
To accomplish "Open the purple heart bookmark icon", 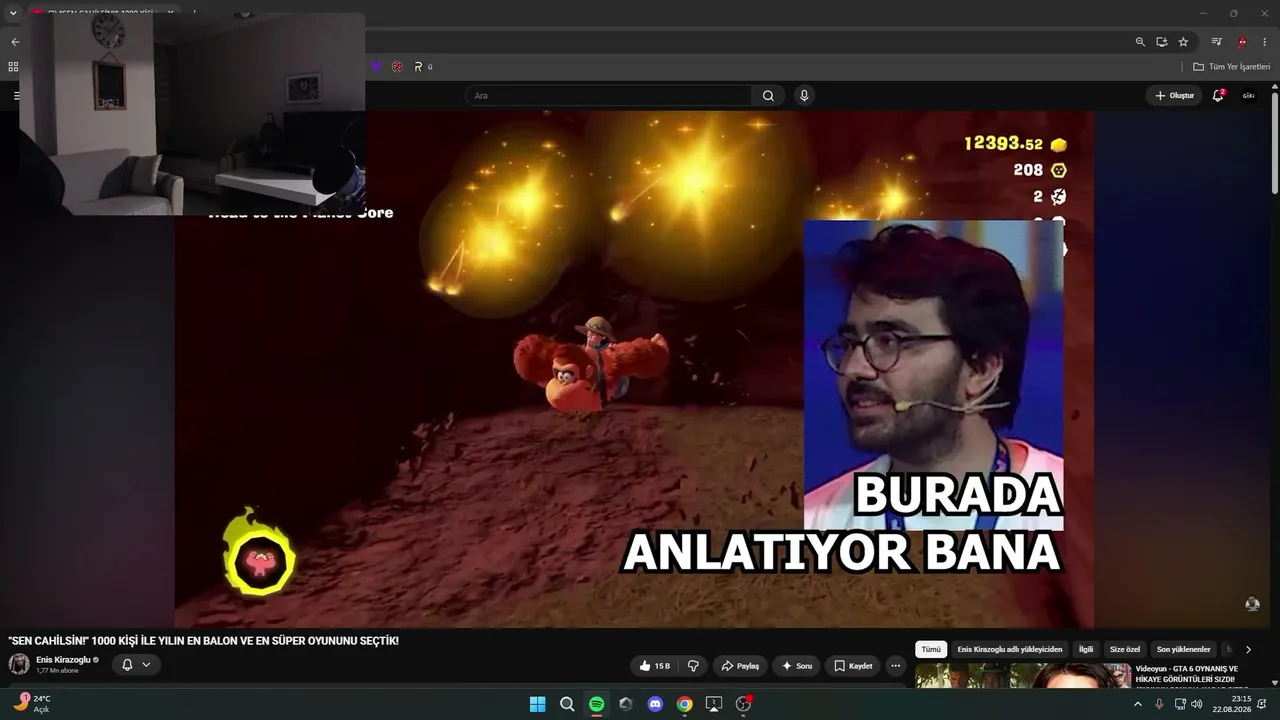I will tap(376, 67).
